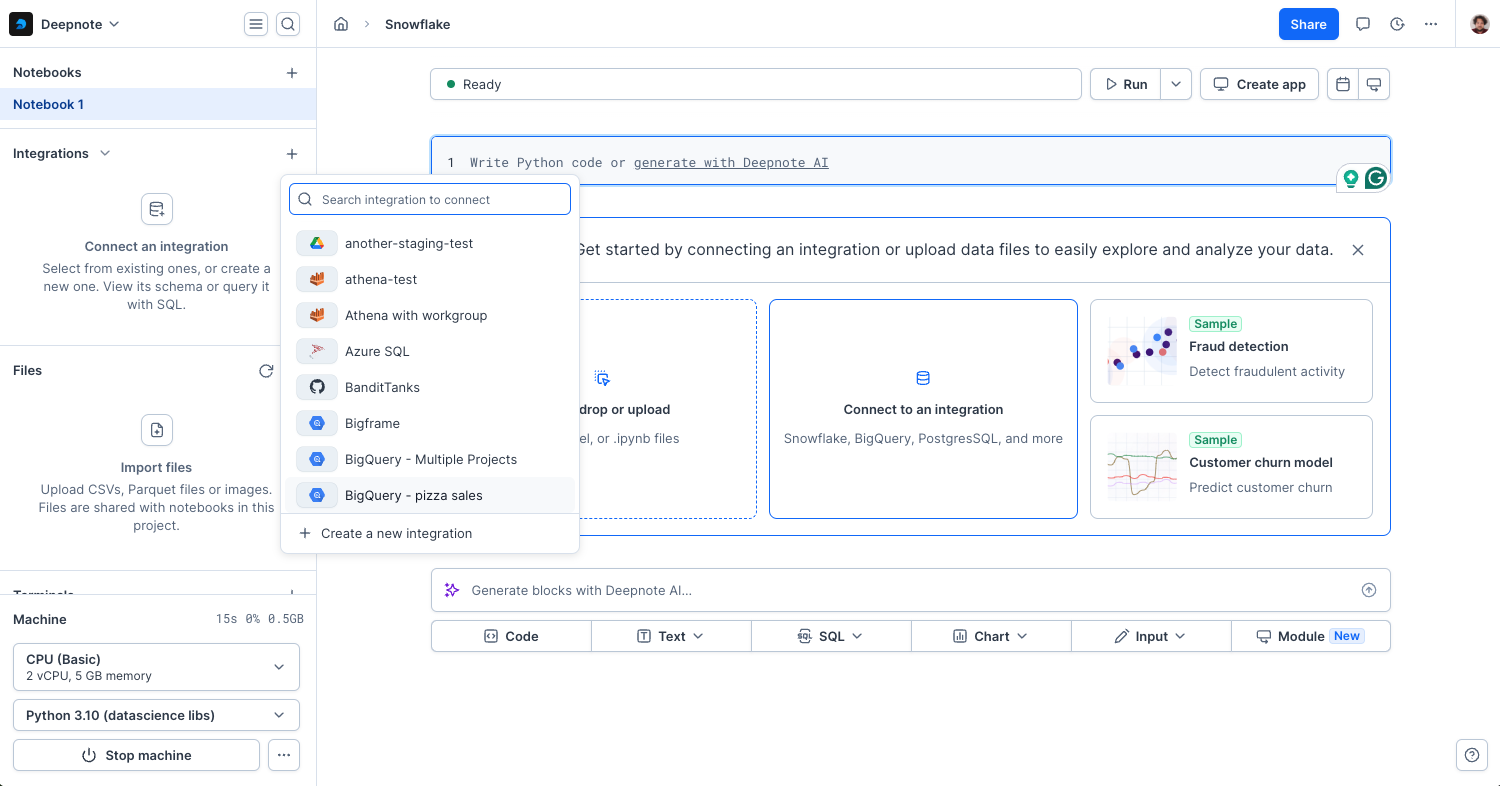Click the Import files document icon
This screenshot has width=1500, height=786.
click(x=157, y=430)
